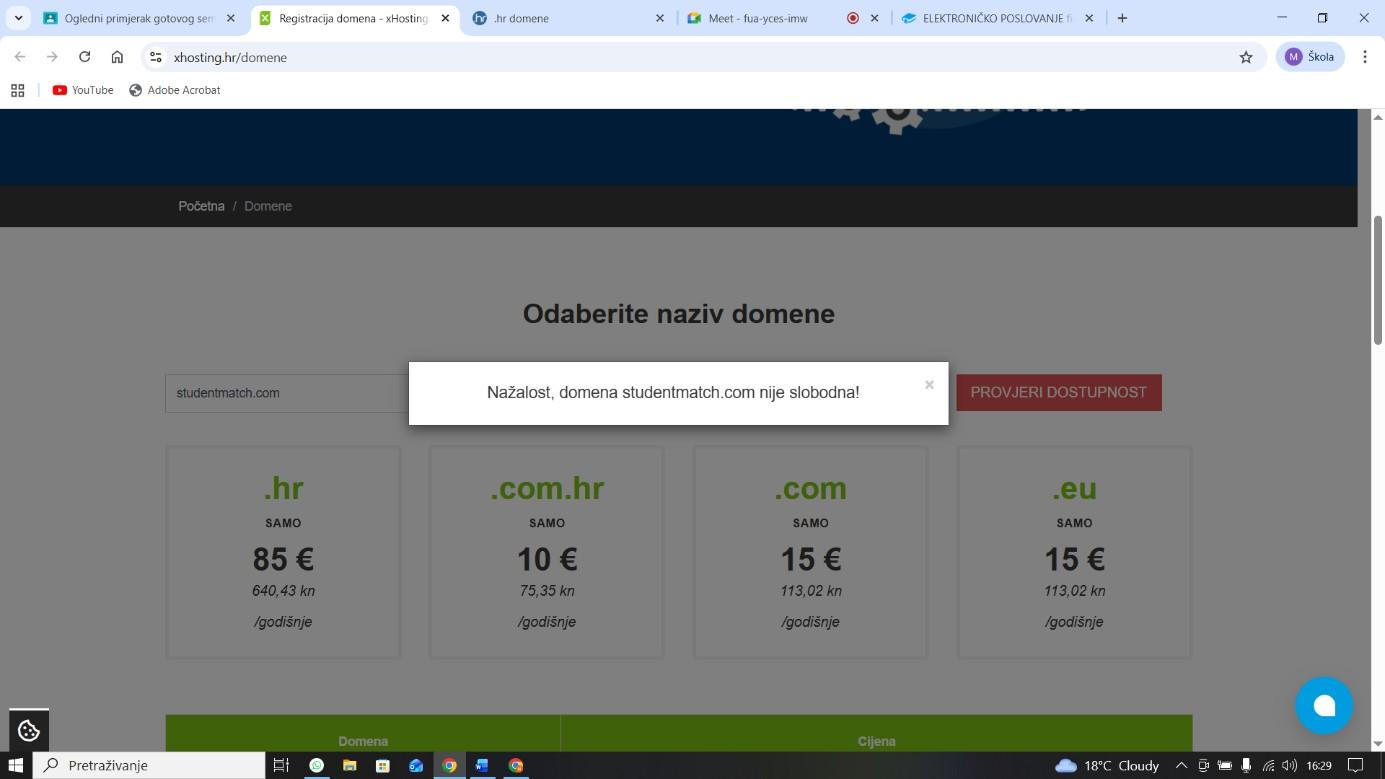
Task: Open the volume control icon
Action: pos(1289,765)
